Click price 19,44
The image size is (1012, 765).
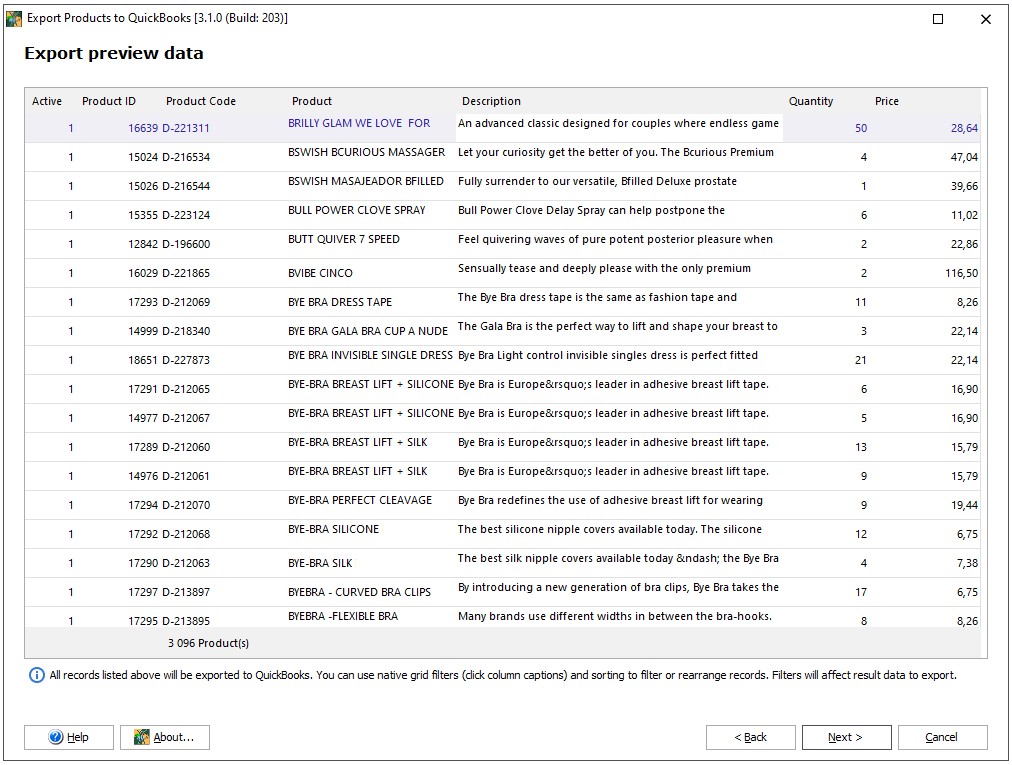(x=964, y=505)
